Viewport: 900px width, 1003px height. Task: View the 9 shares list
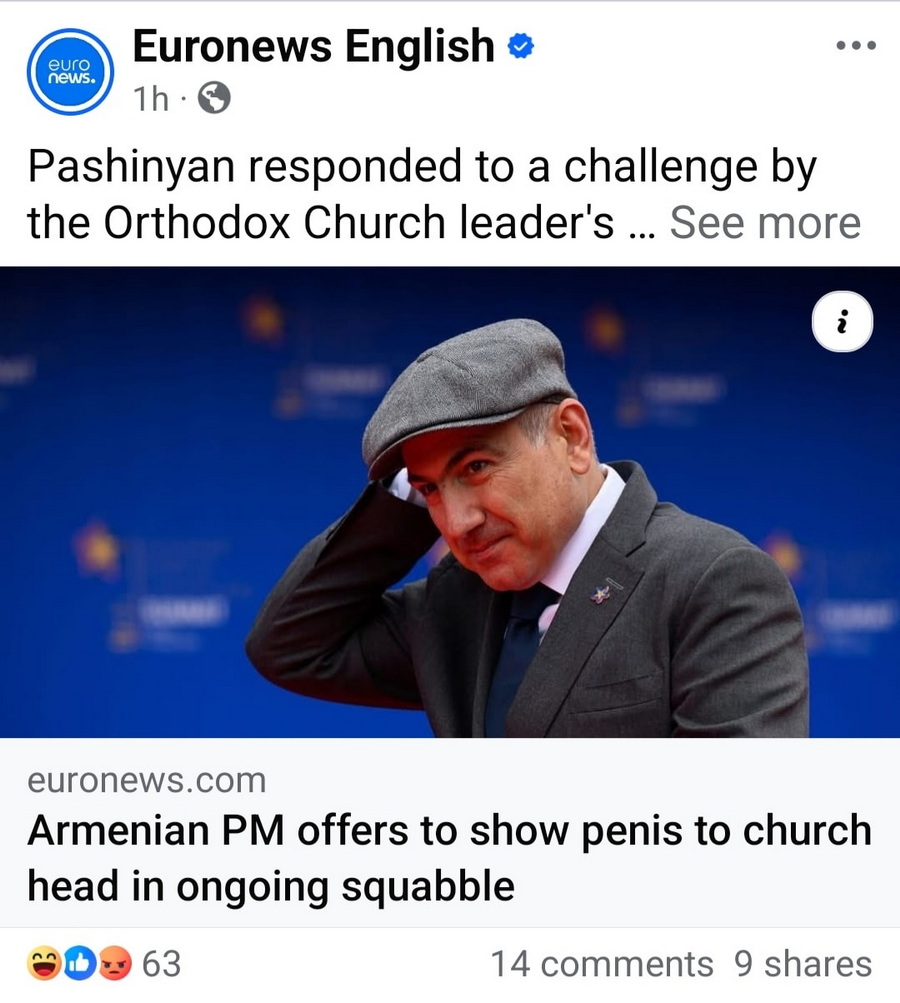803,964
